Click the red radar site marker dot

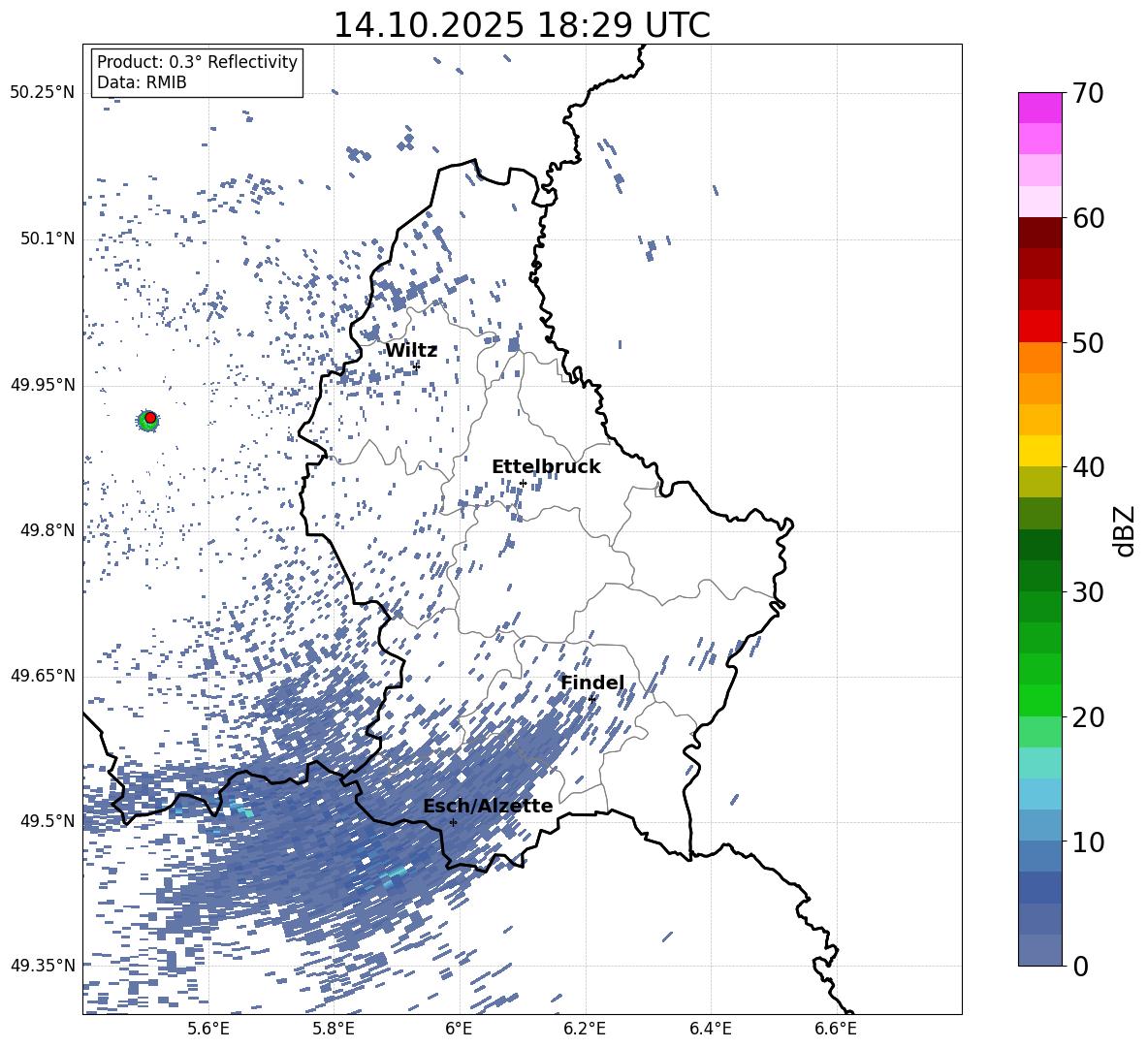pyautogui.click(x=150, y=417)
